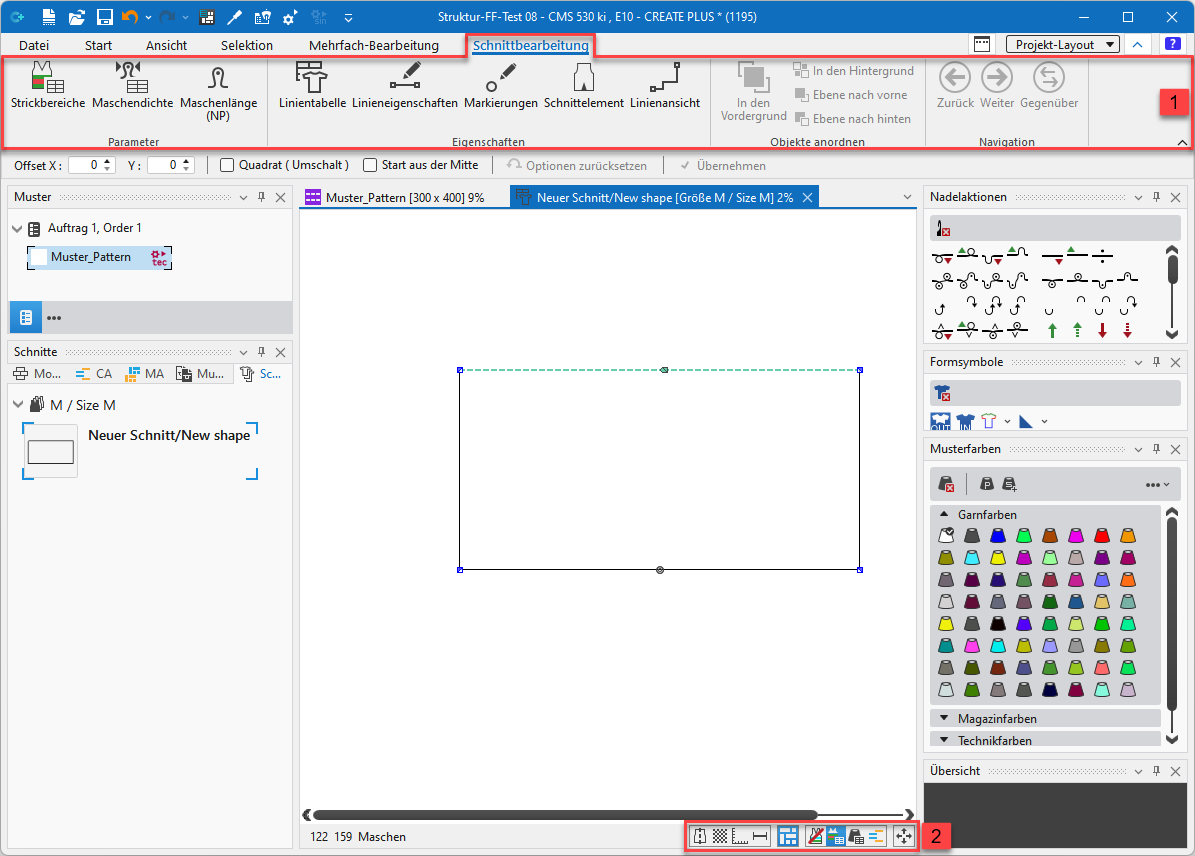Click the Maschendichte icon
Viewport: 1195px width, 856px height.
pos(132,83)
